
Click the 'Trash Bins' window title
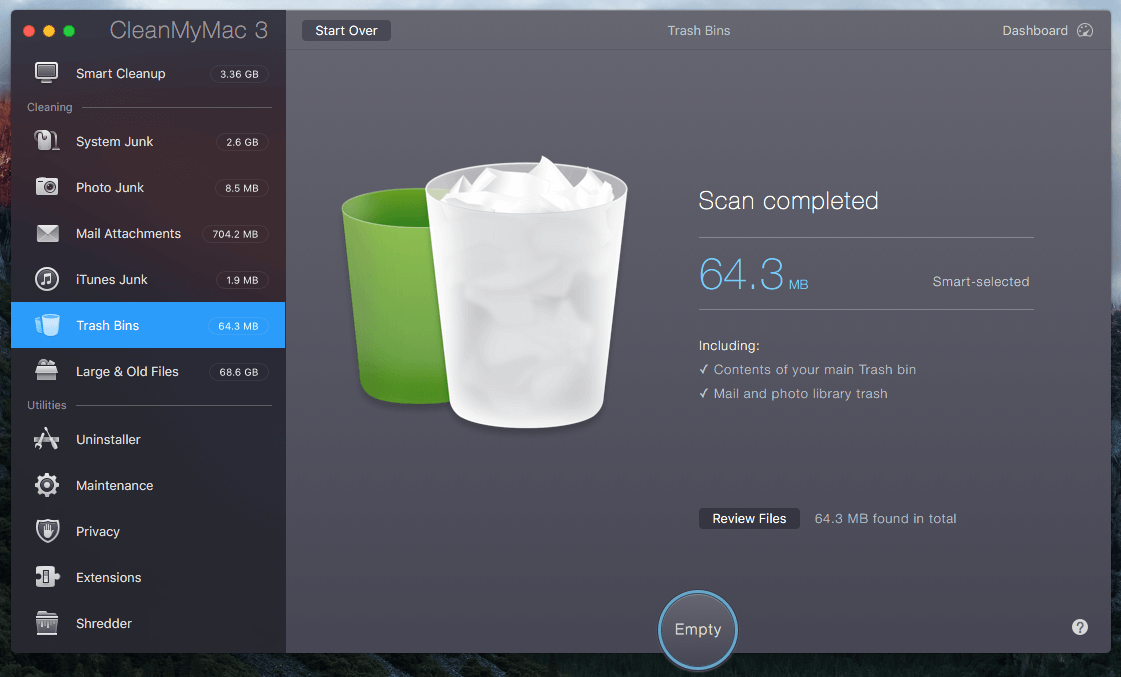tap(698, 31)
